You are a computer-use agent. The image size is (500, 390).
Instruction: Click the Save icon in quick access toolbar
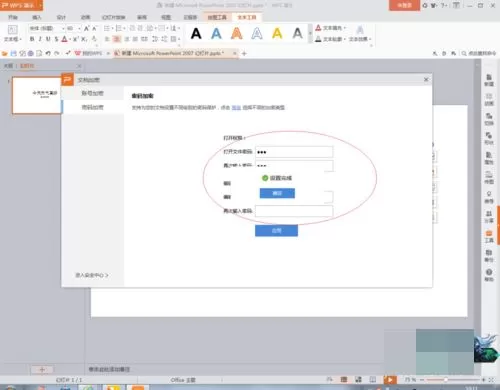tap(13, 53)
